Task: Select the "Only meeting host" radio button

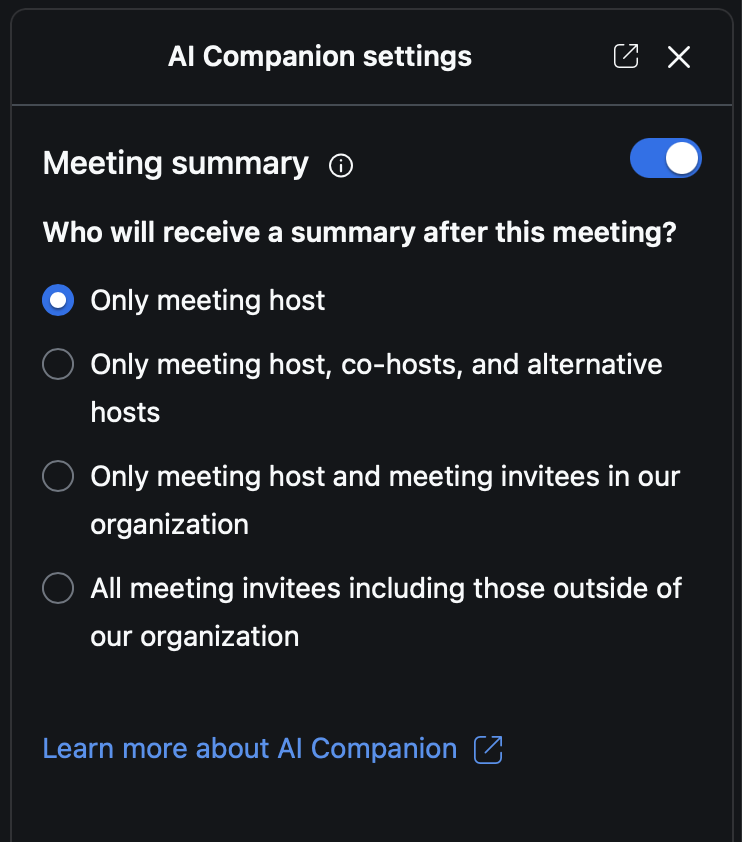Action: (x=58, y=300)
